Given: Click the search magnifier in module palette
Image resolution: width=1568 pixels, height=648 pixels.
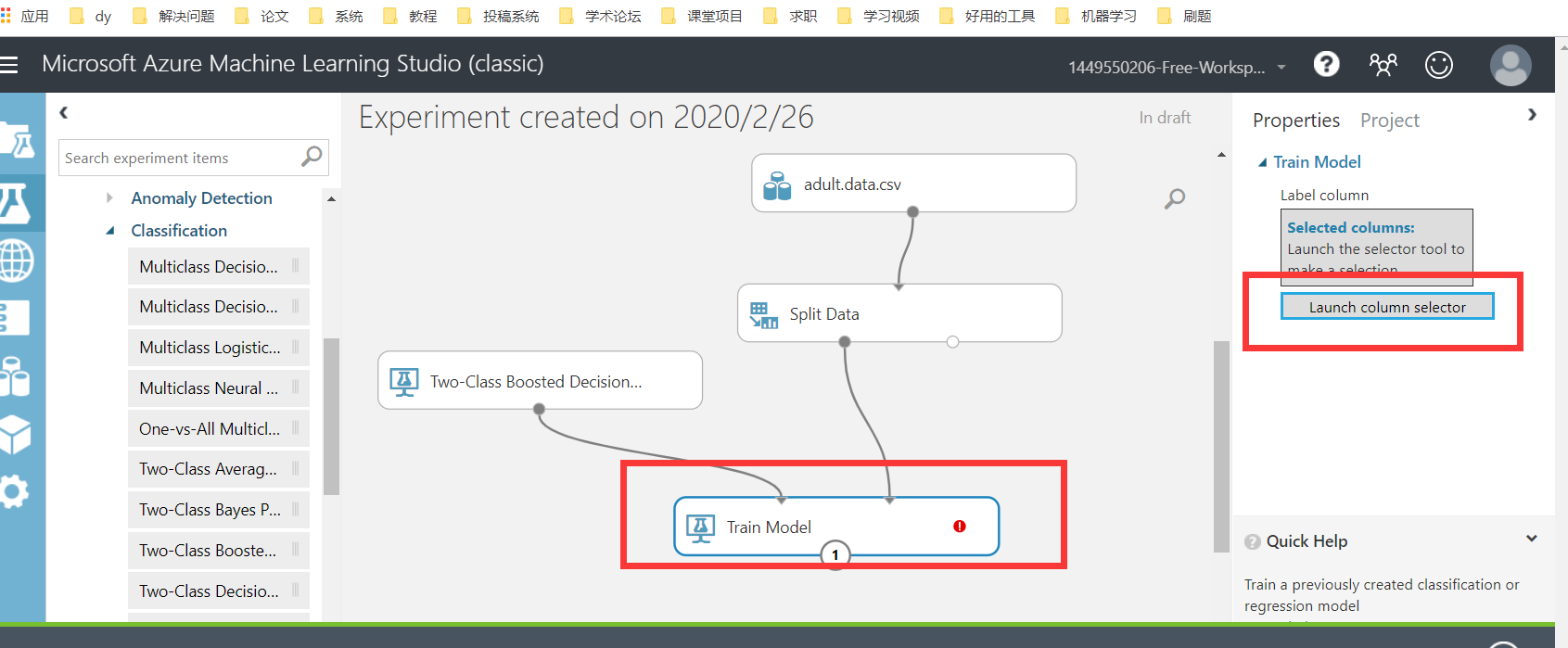Looking at the screenshot, I should point(312,157).
